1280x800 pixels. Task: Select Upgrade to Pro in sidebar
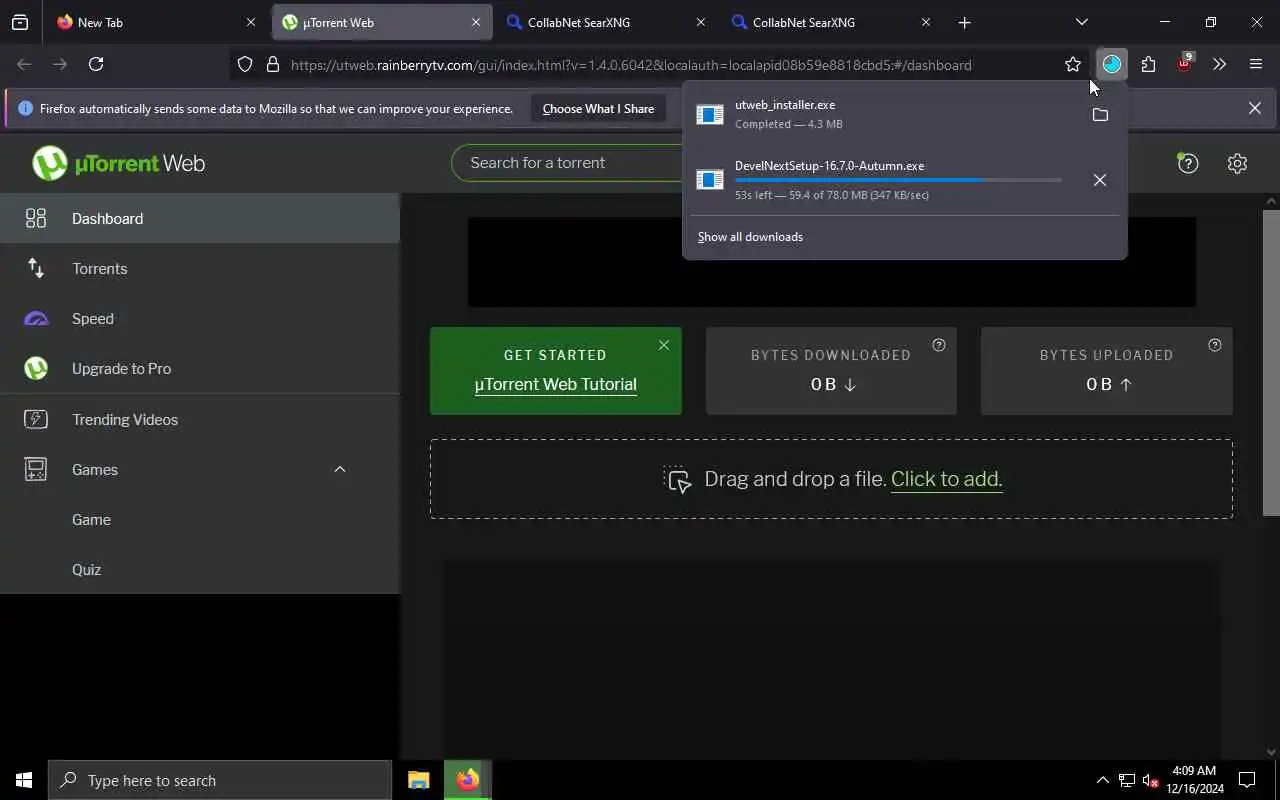200,368
